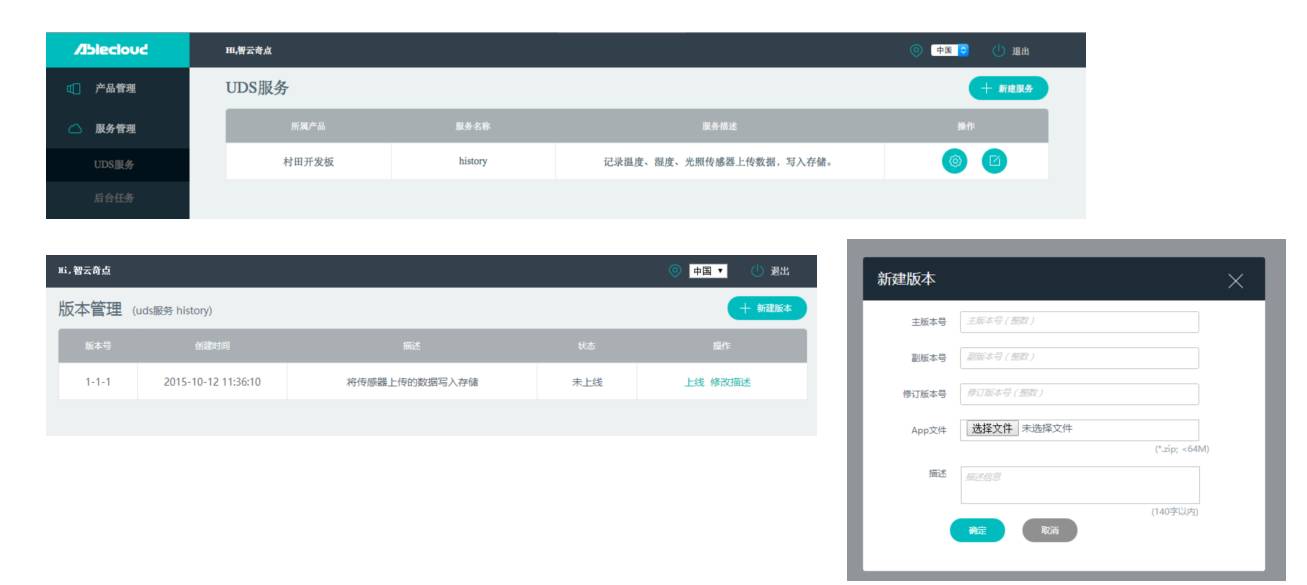This screenshot has height=585, width=1307.
Task: Click 退出 in the 版本管理 header
Action: 780,271
